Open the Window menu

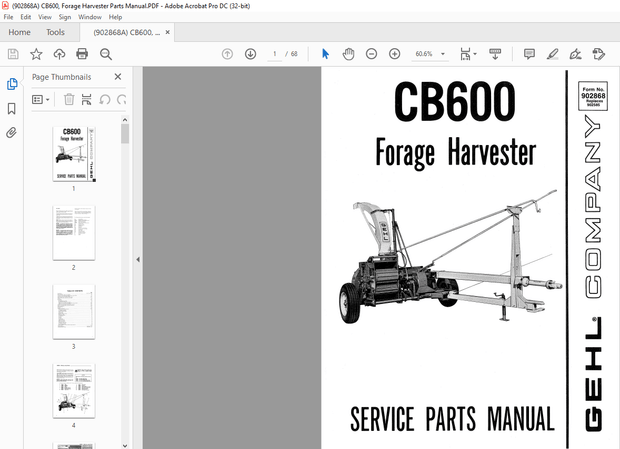point(90,17)
